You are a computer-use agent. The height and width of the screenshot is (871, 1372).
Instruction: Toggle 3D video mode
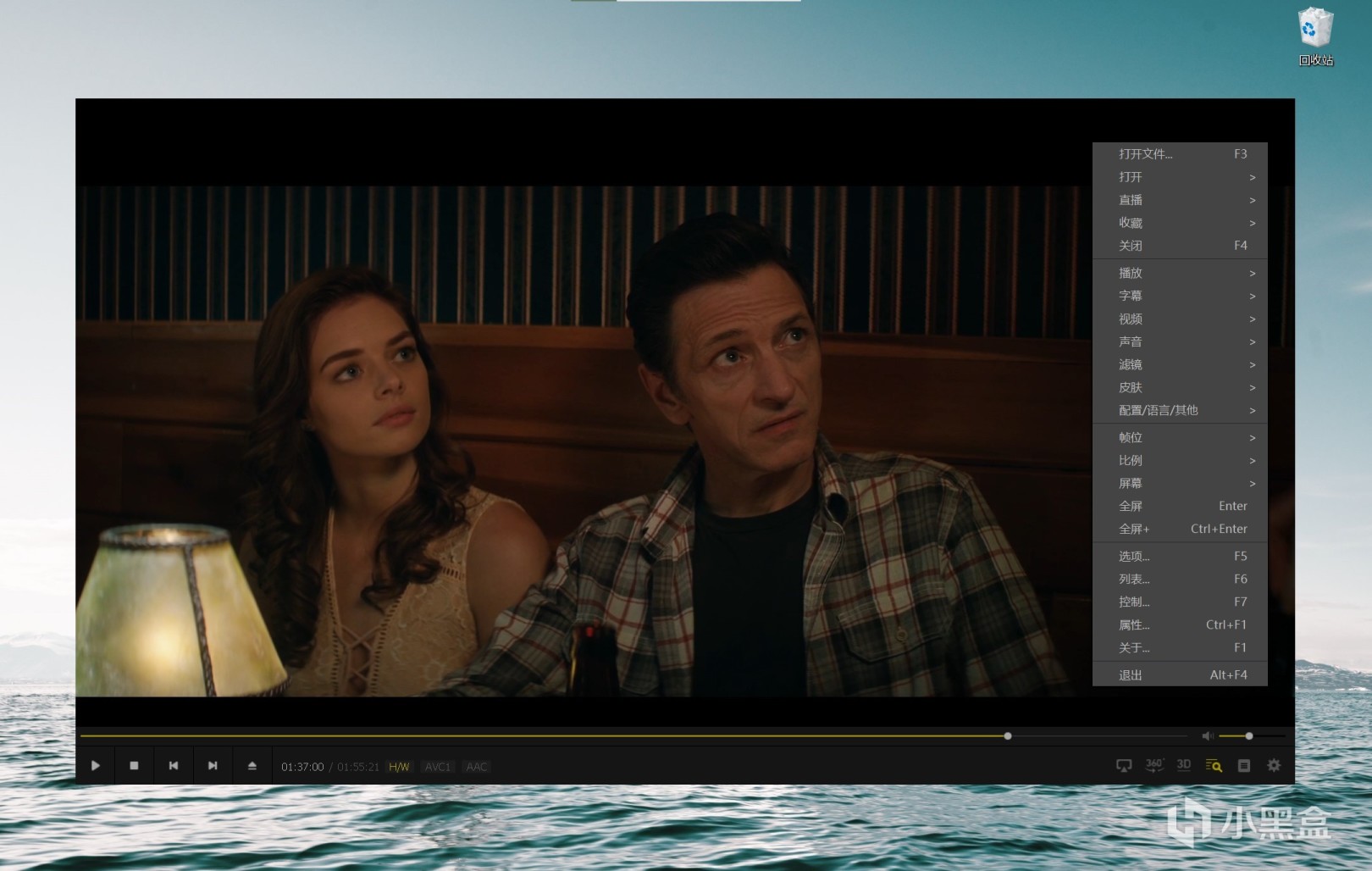(x=1184, y=765)
